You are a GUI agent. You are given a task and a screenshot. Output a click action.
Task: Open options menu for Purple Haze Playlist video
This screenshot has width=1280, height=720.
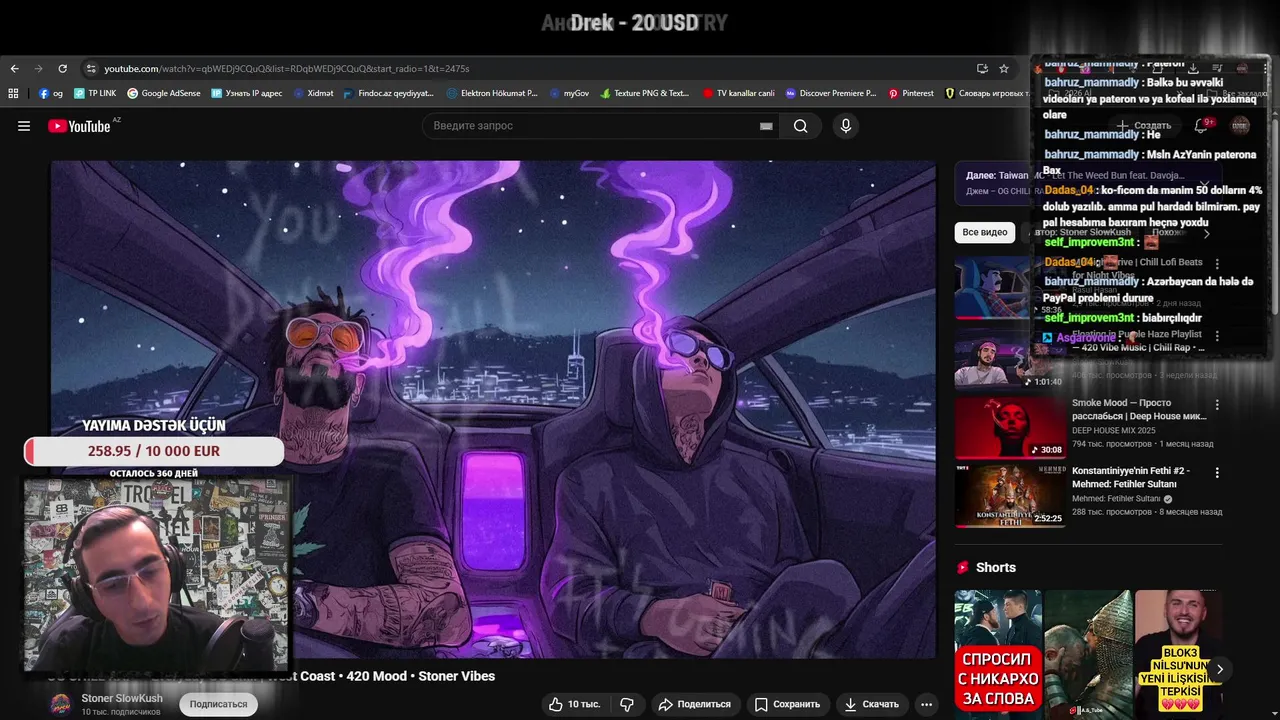pos(1217,335)
